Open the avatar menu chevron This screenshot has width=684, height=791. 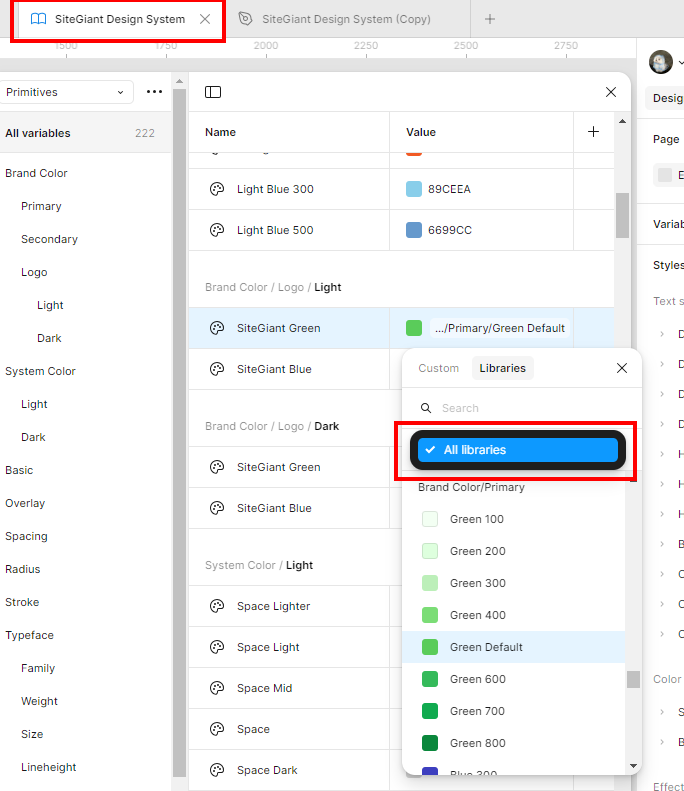tap(680, 63)
